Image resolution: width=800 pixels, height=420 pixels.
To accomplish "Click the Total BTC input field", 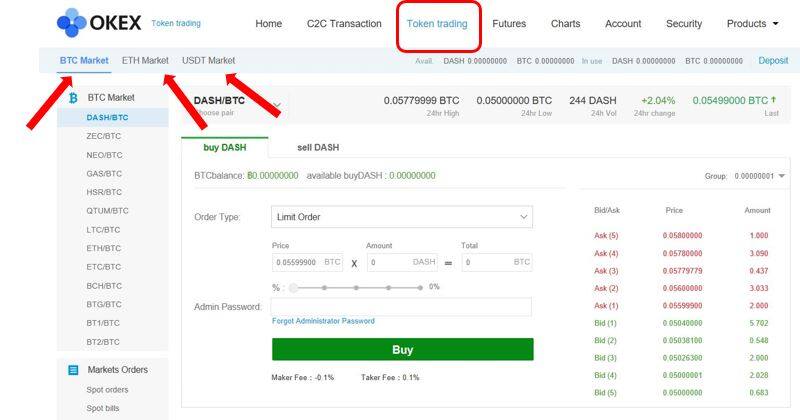I will [497, 262].
